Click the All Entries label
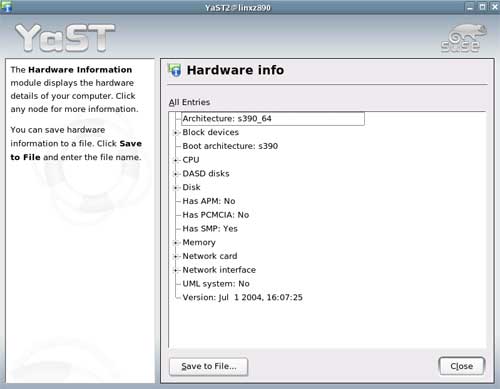This screenshot has width=500, height=389. (x=189, y=102)
